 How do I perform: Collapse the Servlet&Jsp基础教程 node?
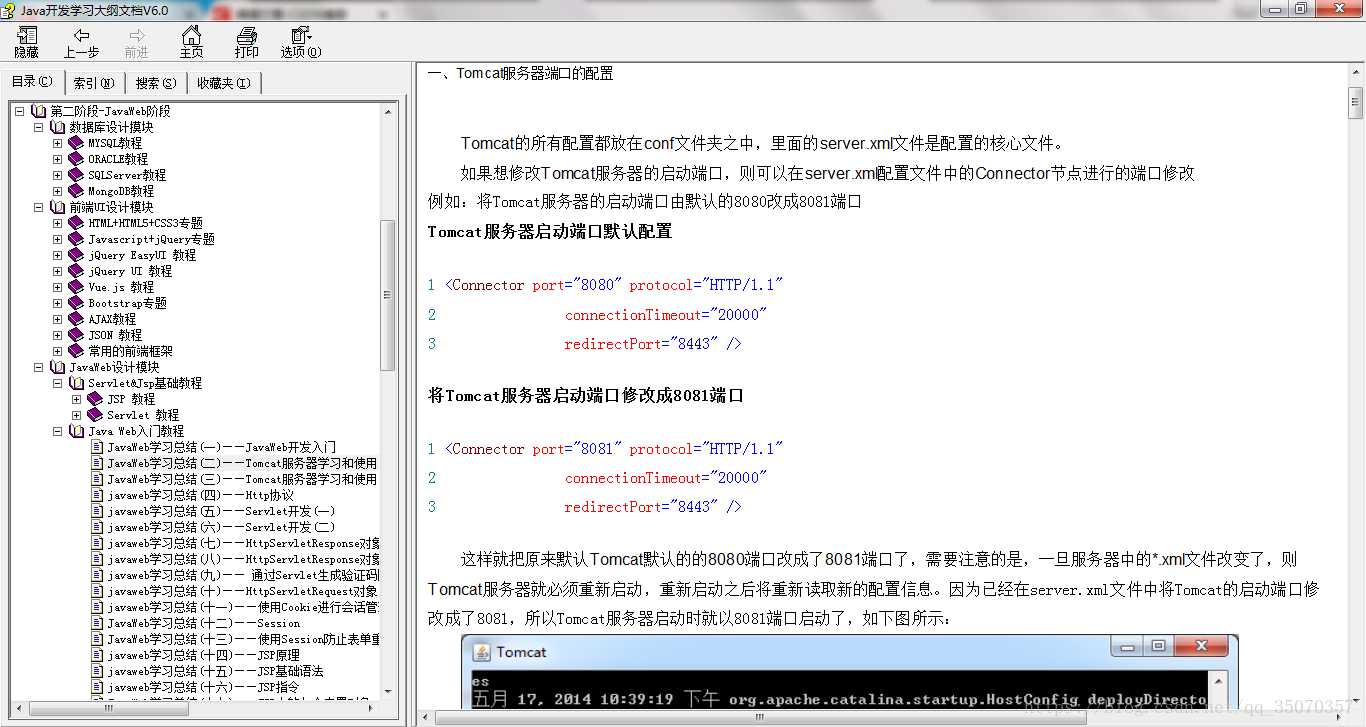click(58, 383)
